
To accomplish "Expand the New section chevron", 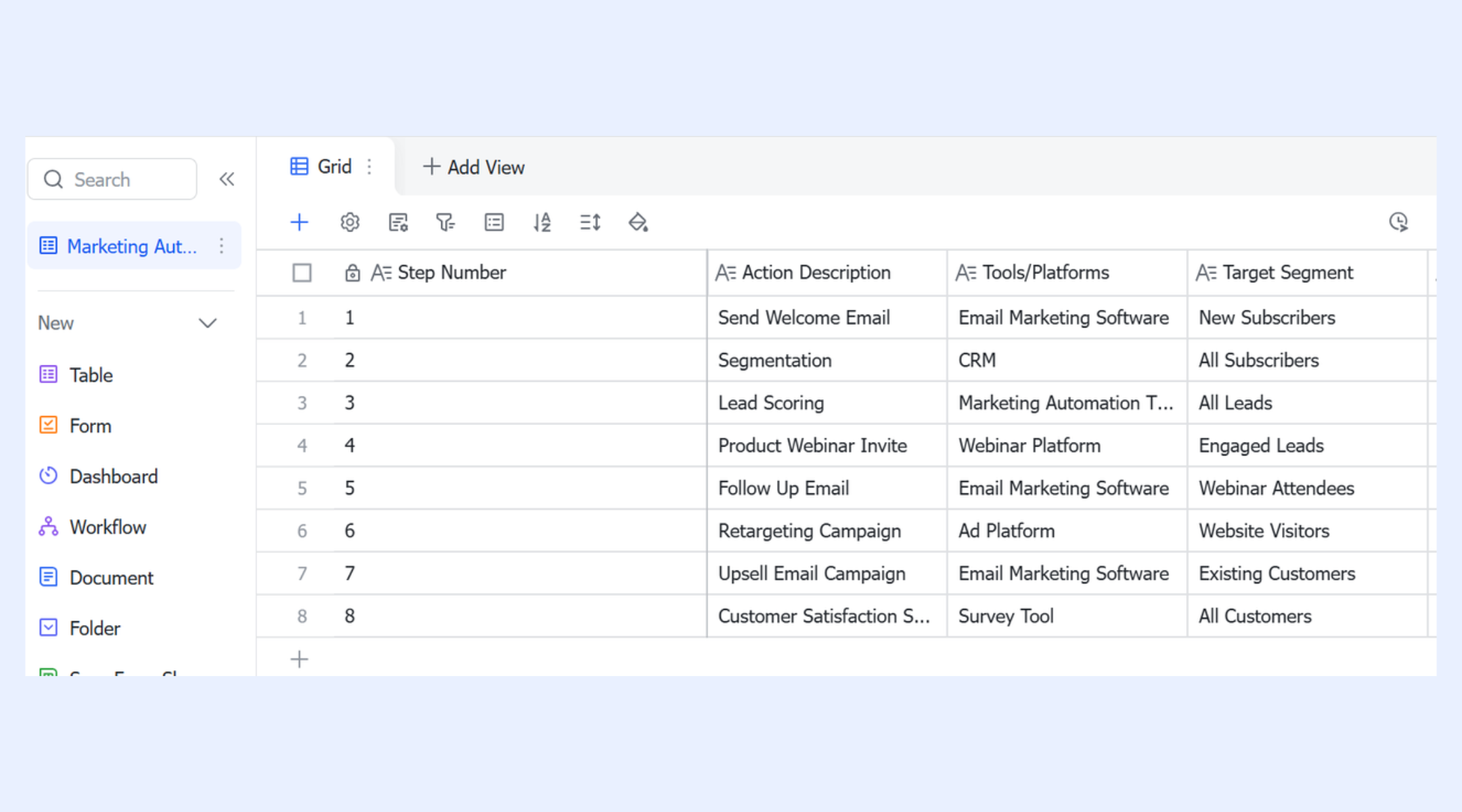I will click(208, 323).
